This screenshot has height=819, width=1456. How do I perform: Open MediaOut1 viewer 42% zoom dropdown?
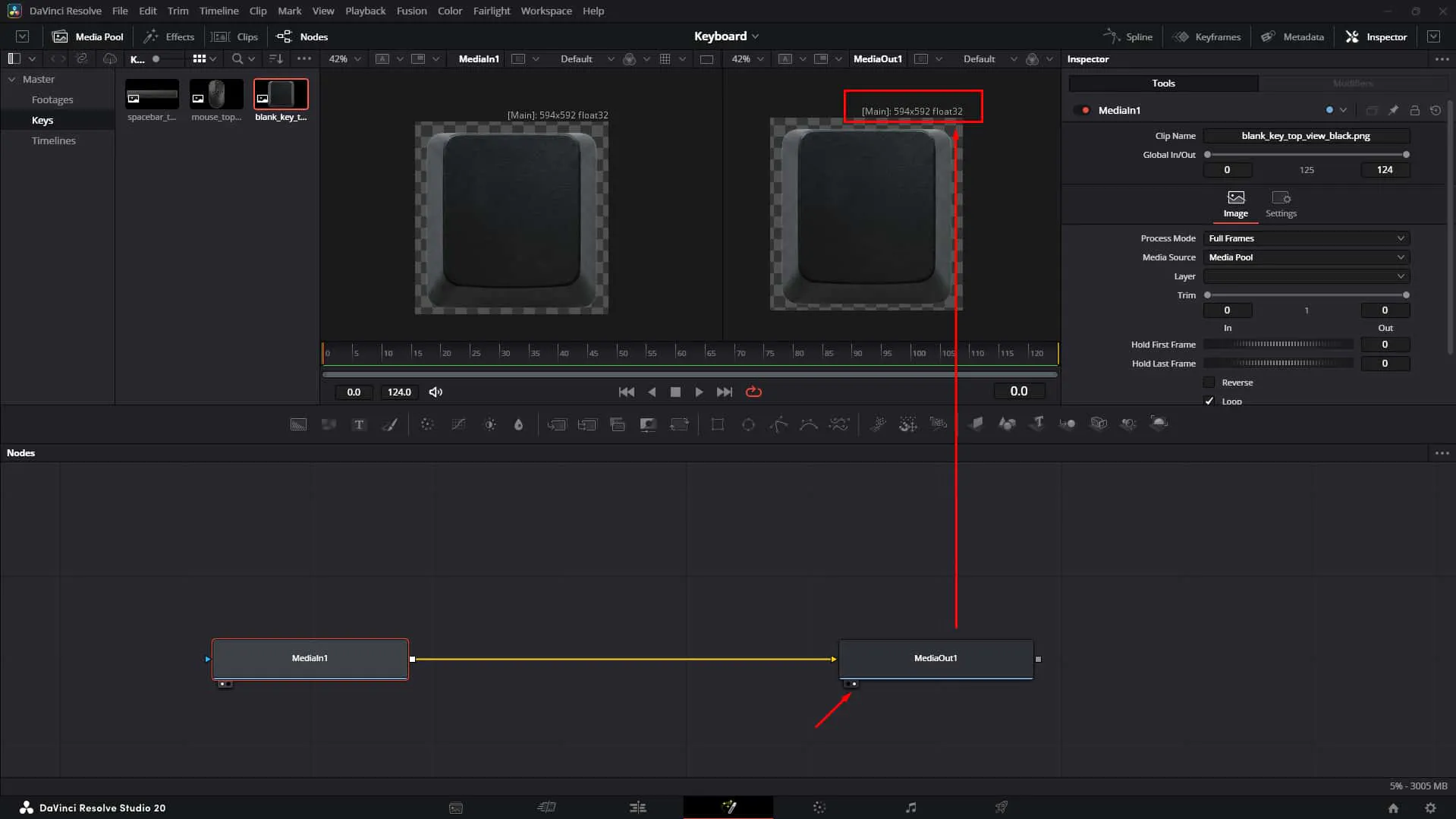click(x=747, y=58)
